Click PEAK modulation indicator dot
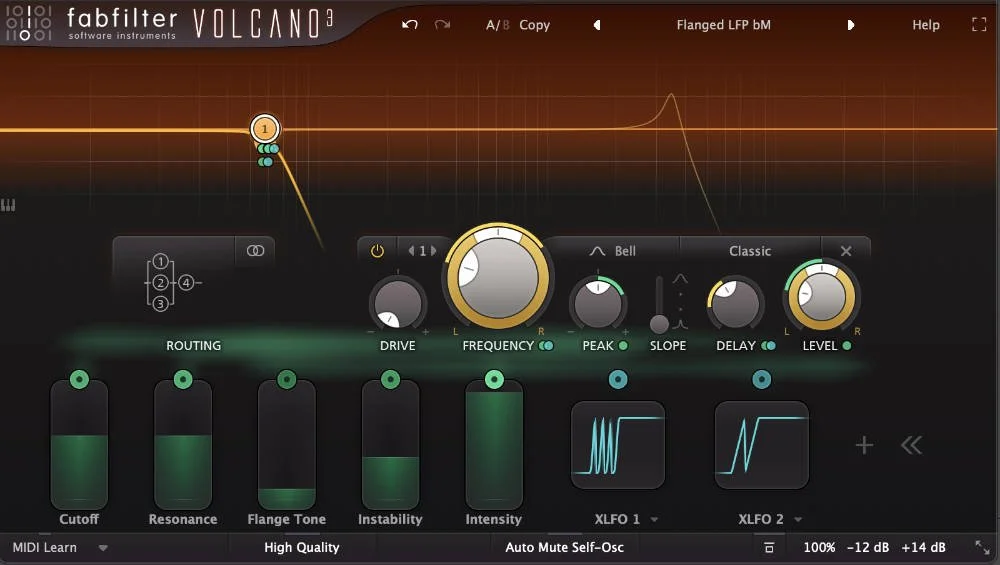The width and height of the screenshot is (1000, 565). point(623,346)
